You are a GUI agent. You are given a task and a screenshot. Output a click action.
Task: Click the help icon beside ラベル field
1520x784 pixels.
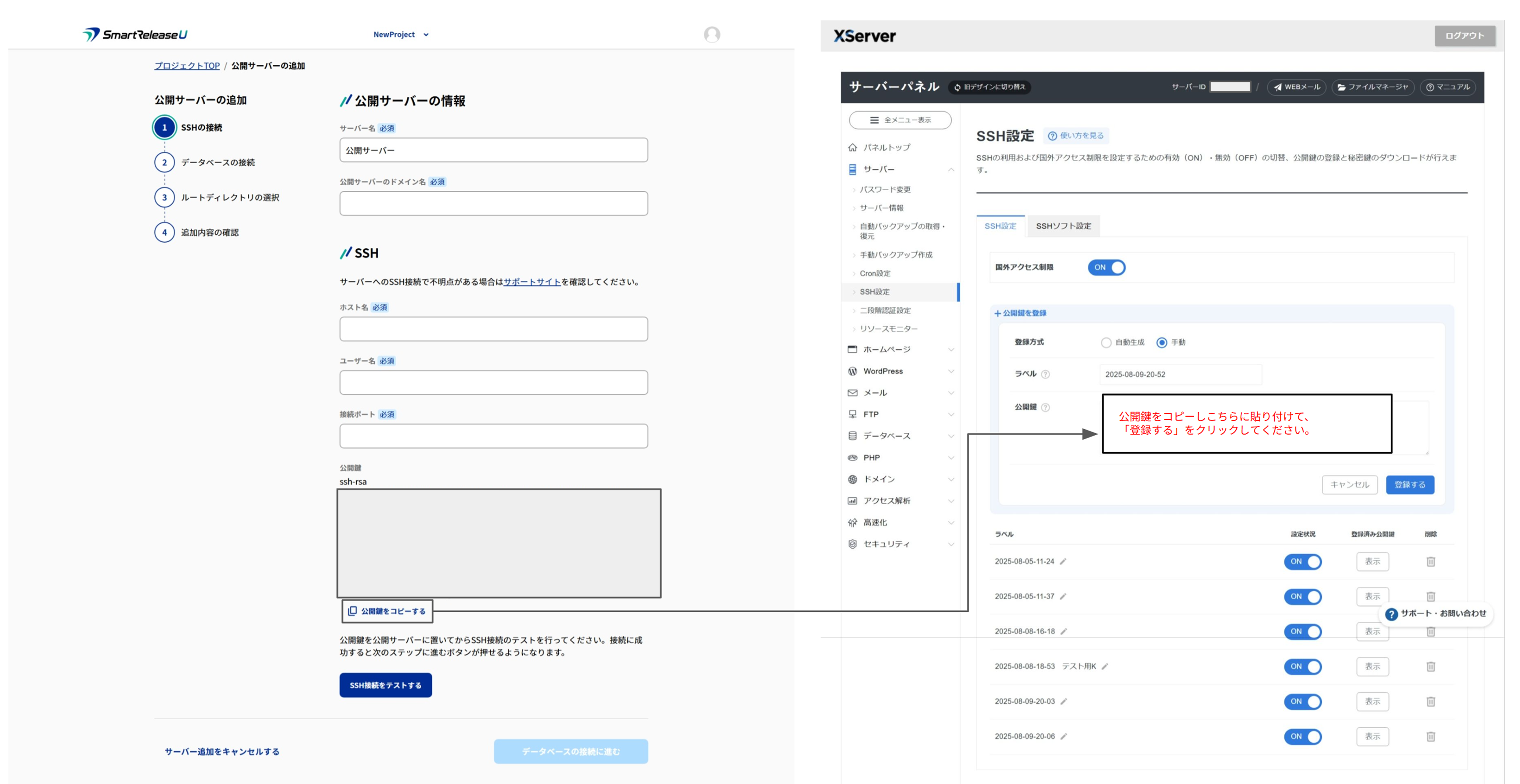tap(1045, 375)
